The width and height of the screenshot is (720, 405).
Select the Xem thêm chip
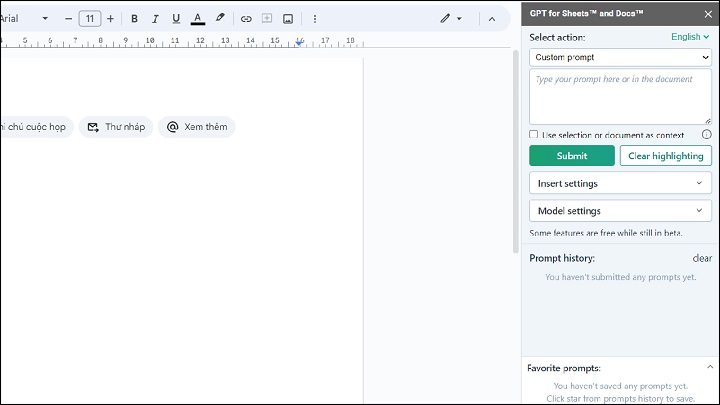197,127
